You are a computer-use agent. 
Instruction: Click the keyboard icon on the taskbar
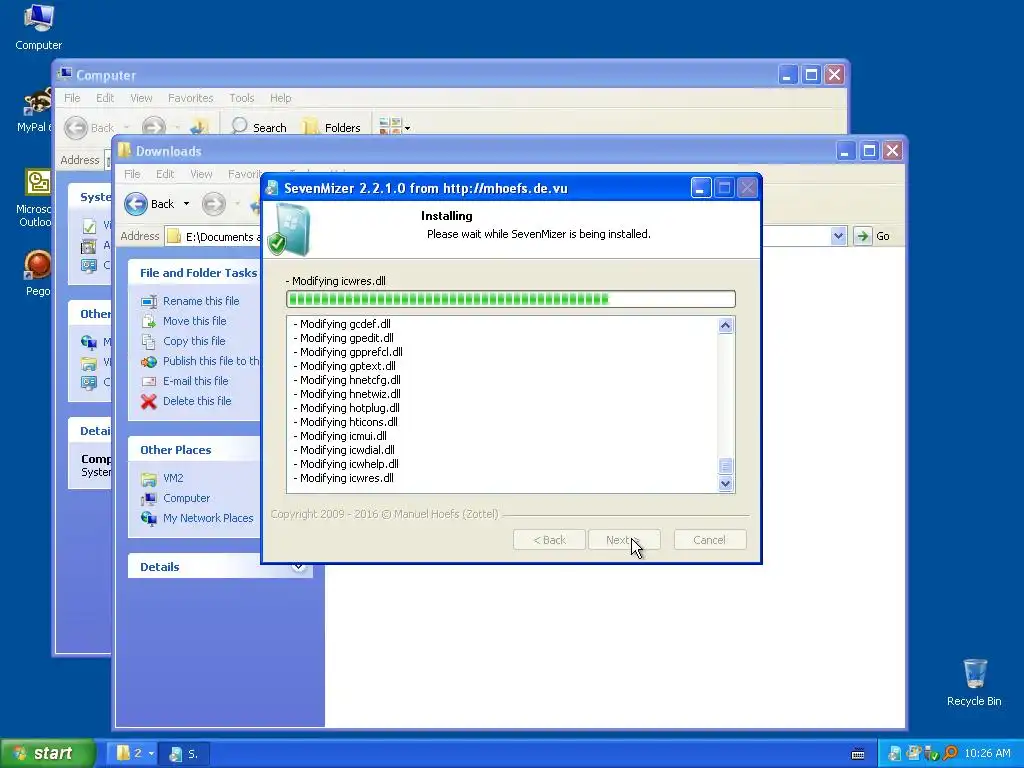tap(858, 754)
